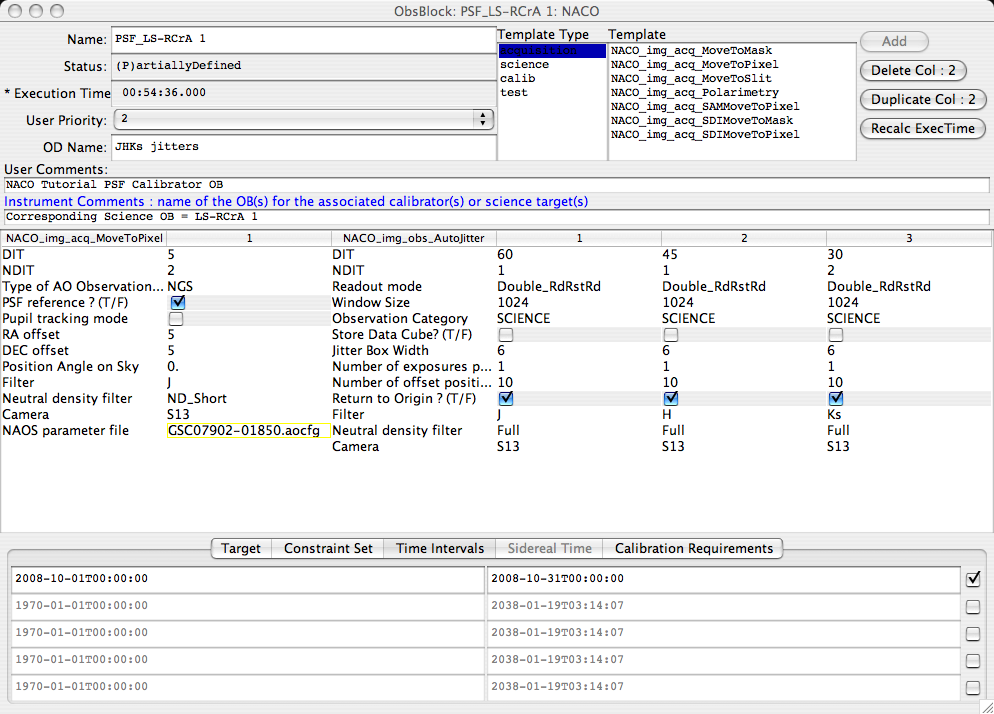Uncheck Return to Origin for J filter column
994x714 pixels.
click(506, 398)
